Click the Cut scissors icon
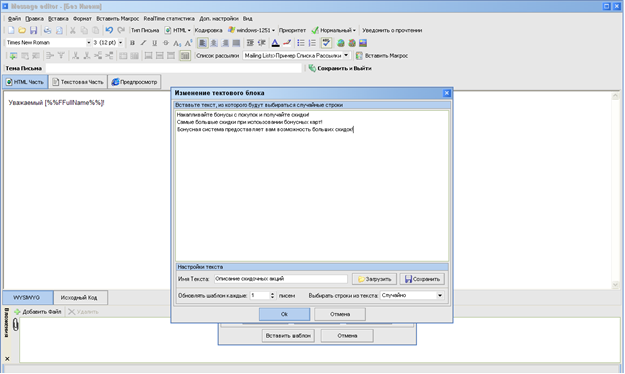625x374 pixels. tap(73, 30)
